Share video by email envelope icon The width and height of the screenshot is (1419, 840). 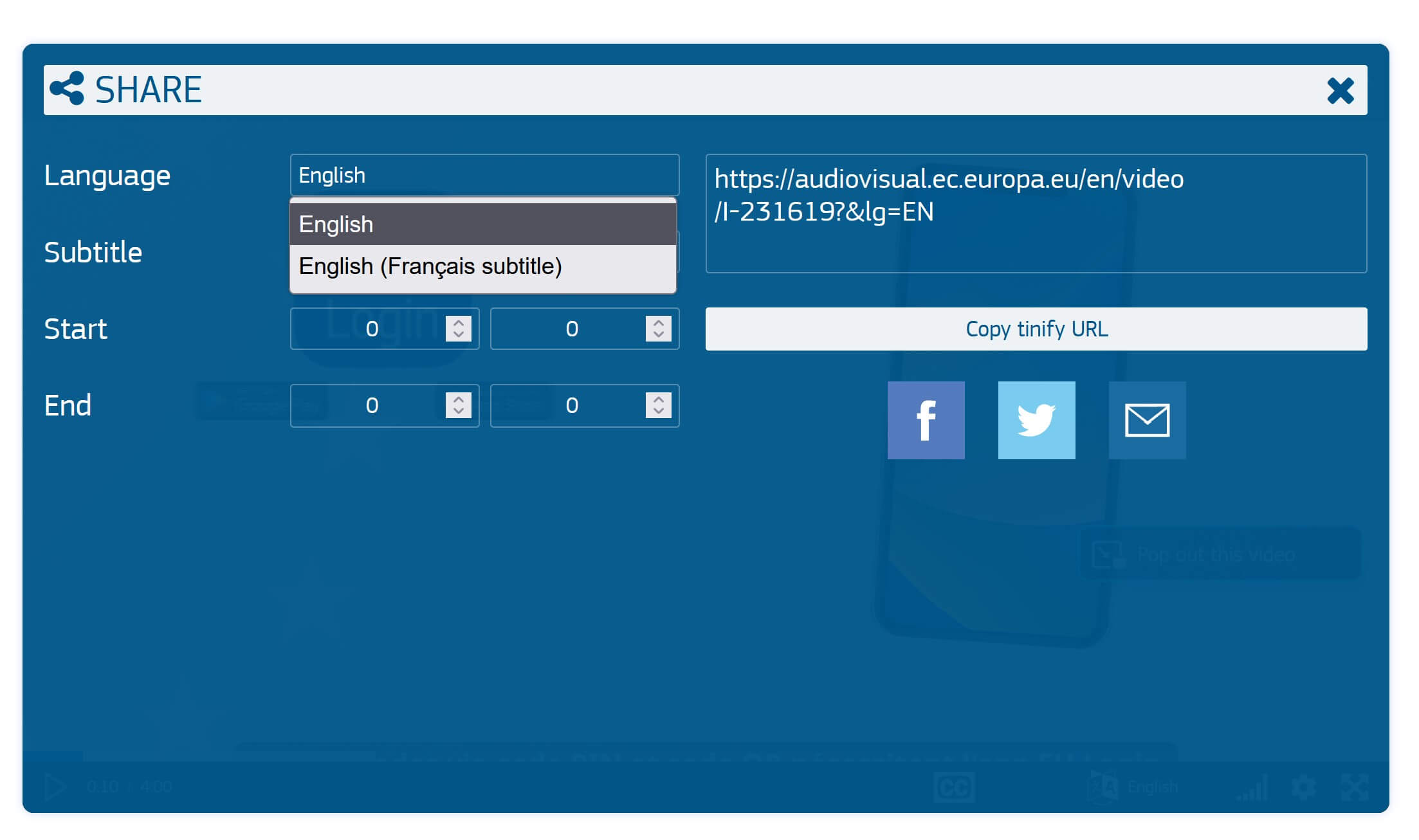(x=1147, y=420)
